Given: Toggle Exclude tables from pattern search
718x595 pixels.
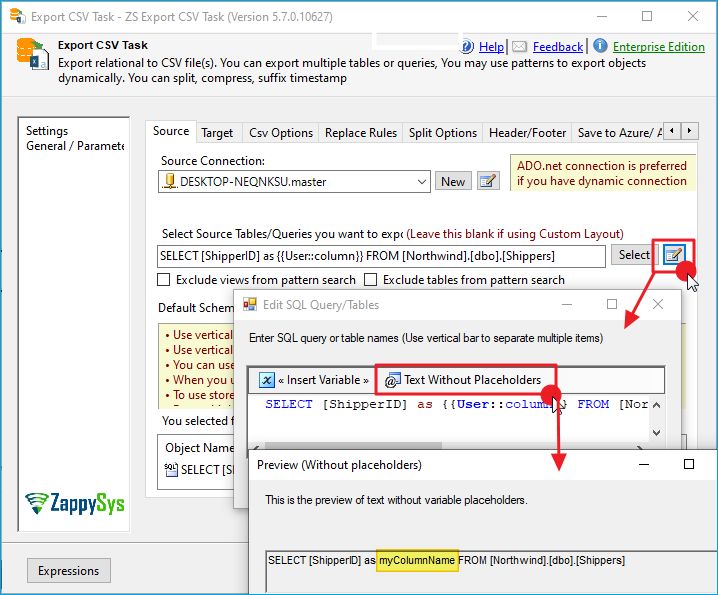Looking at the screenshot, I should pyautogui.click(x=371, y=280).
